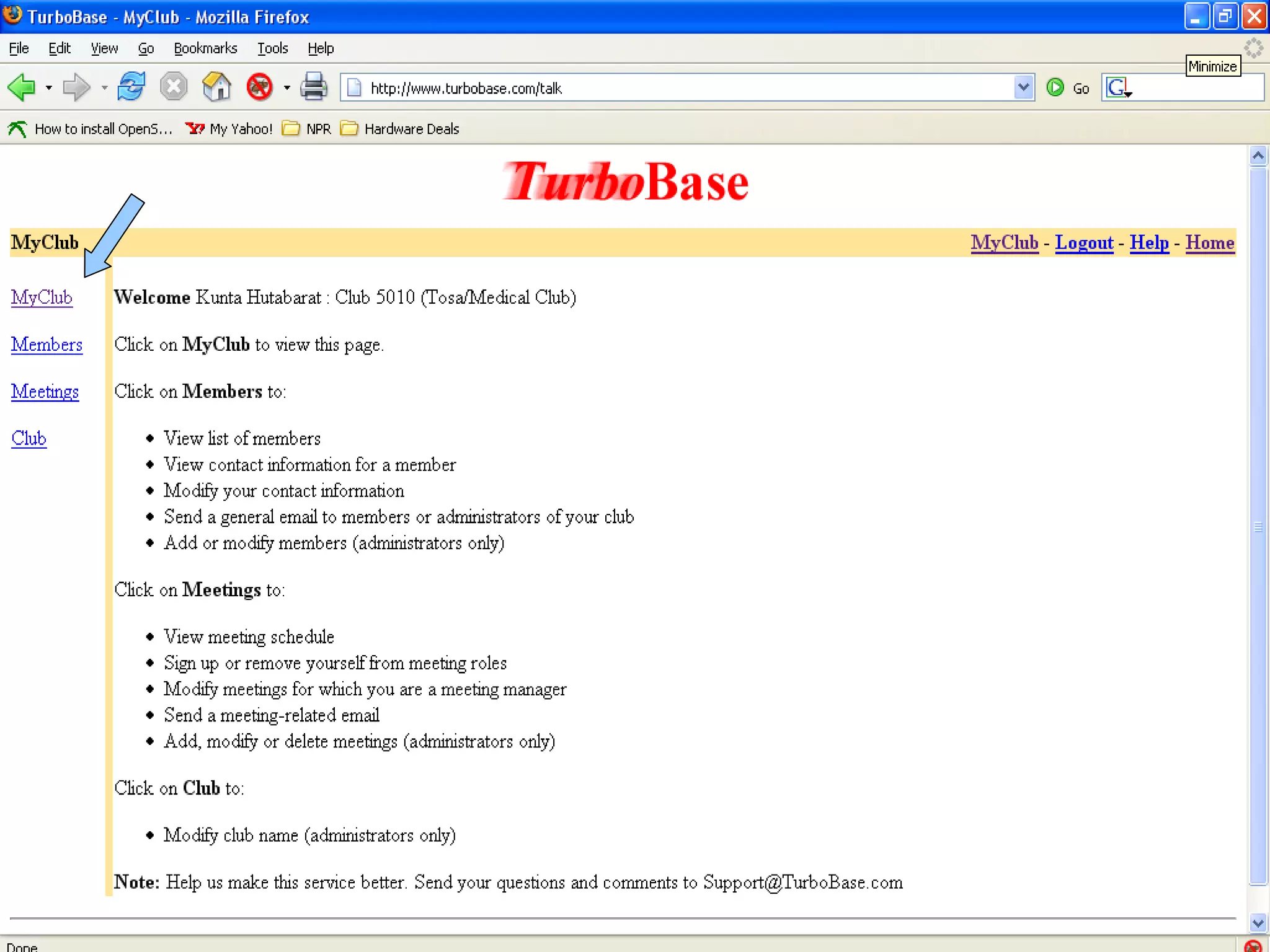This screenshot has width=1270, height=952.
Task: Open dropdown arrow beside blocked-bug icon
Action: (286, 88)
